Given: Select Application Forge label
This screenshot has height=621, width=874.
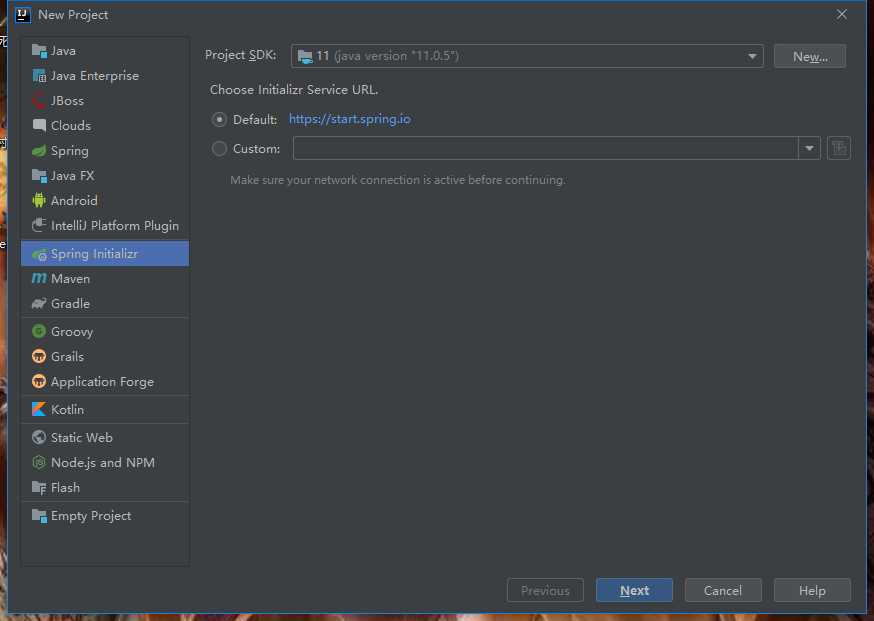Looking at the screenshot, I should tap(103, 382).
